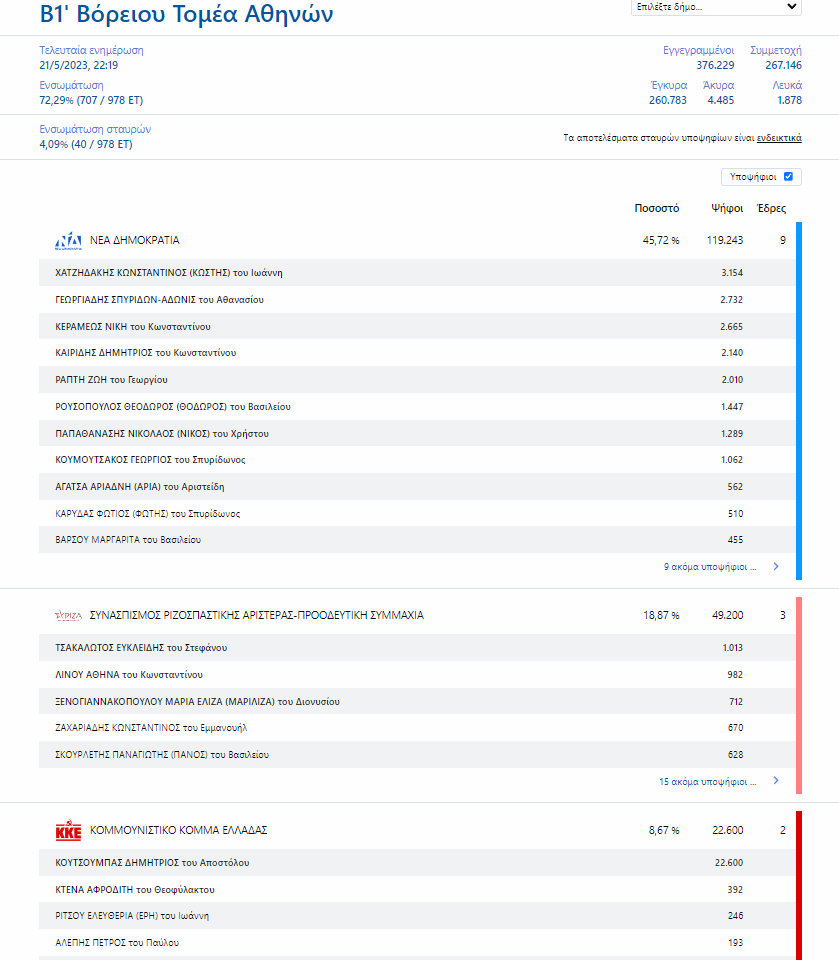Open the ενδεικτικά link
The width and height of the screenshot is (839, 960).
tap(778, 138)
